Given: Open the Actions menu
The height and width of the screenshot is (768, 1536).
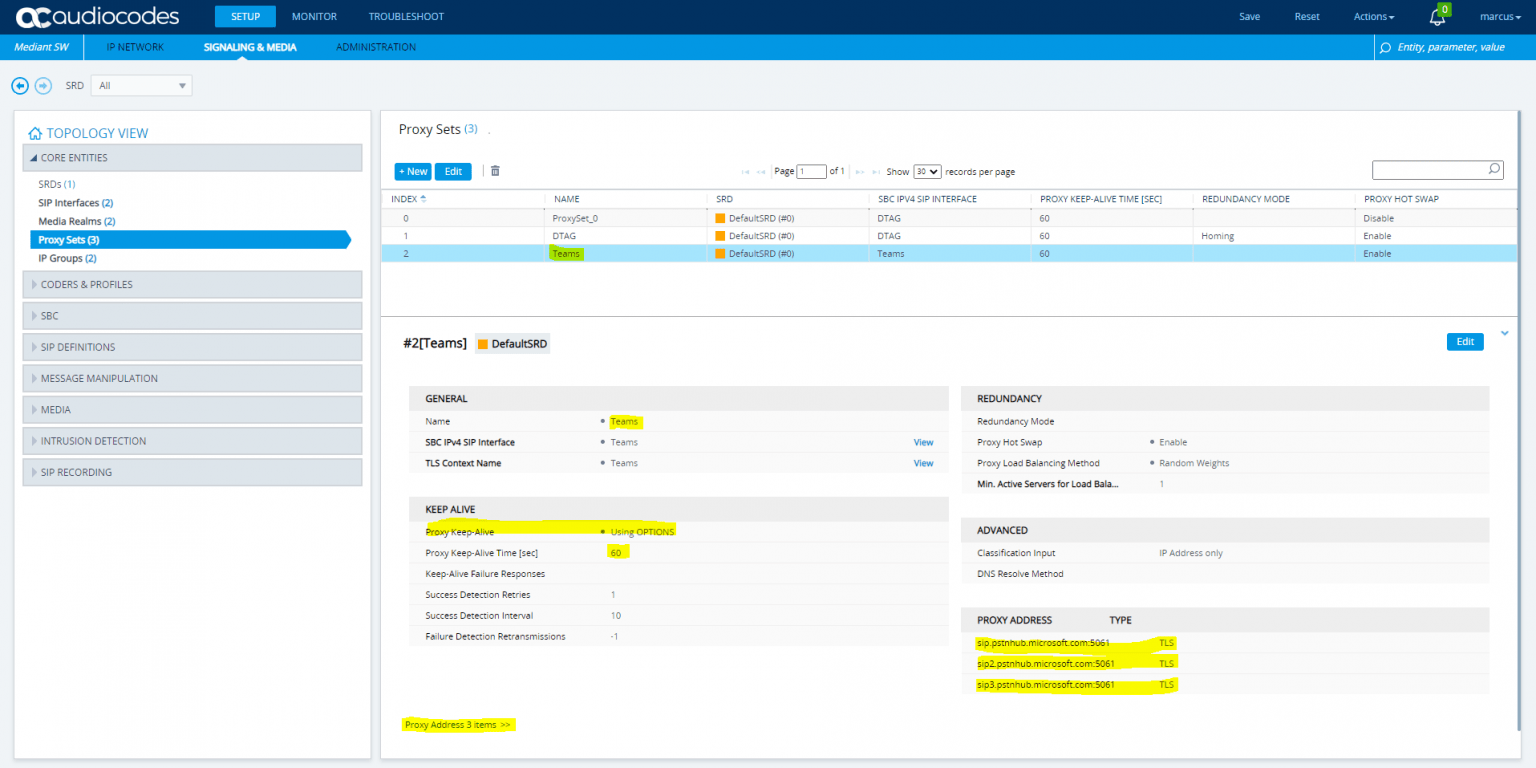Looking at the screenshot, I should tap(1373, 16).
